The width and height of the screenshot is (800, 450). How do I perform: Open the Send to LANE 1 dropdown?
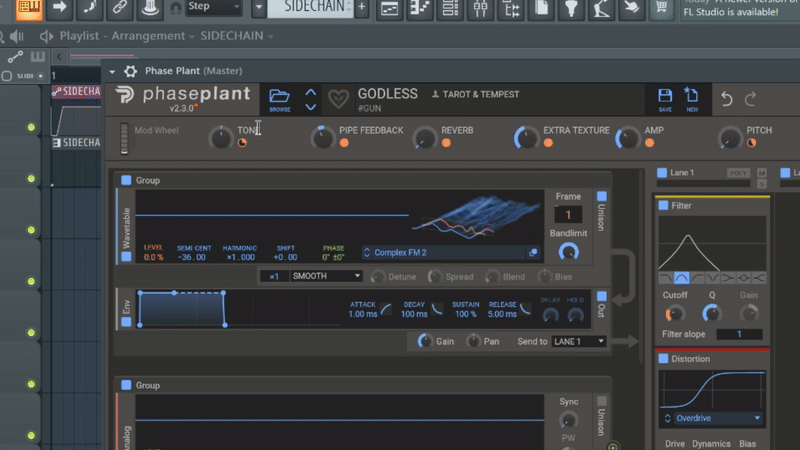tap(579, 341)
